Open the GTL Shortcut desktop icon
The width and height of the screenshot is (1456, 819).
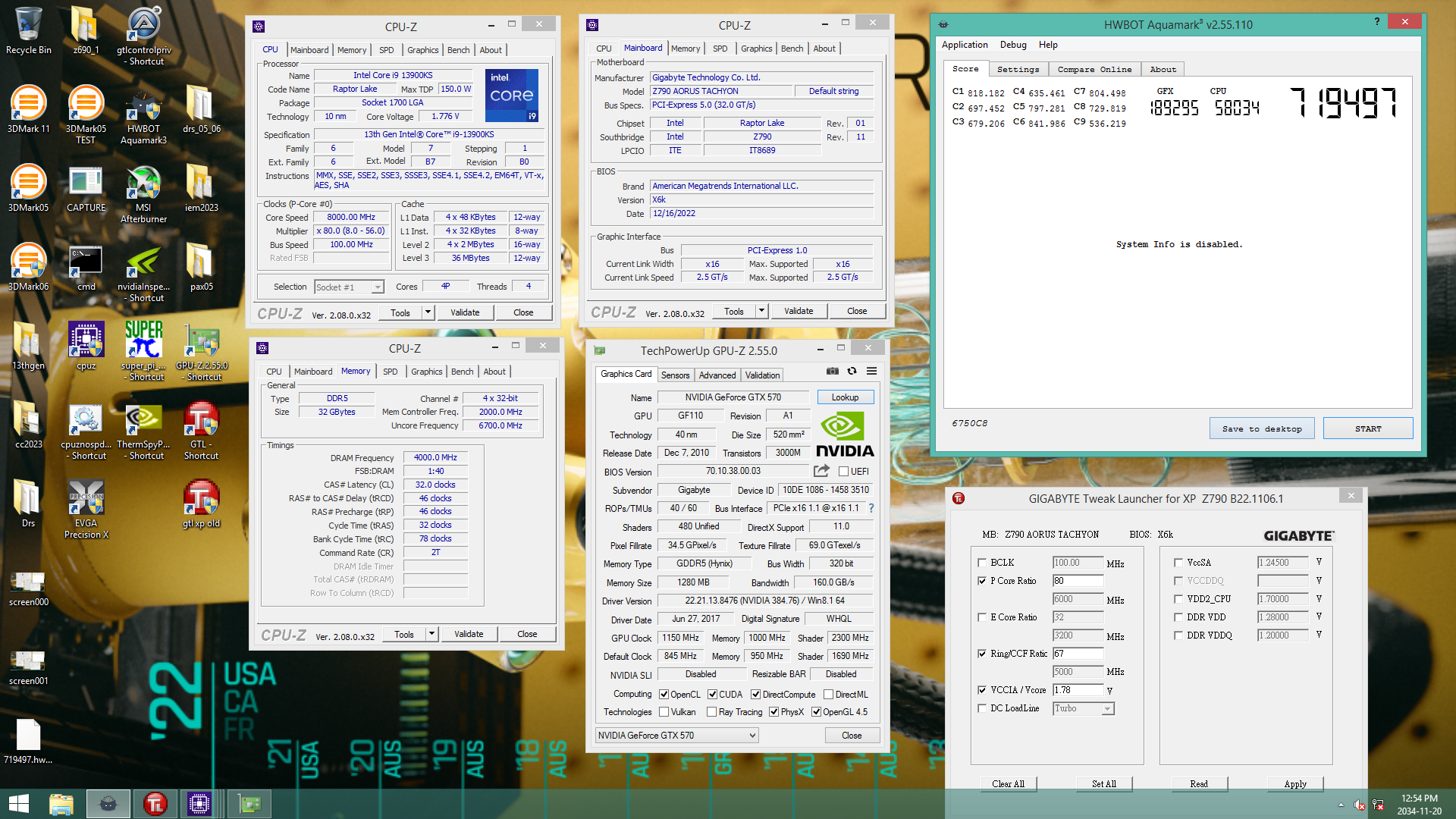tap(201, 431)
